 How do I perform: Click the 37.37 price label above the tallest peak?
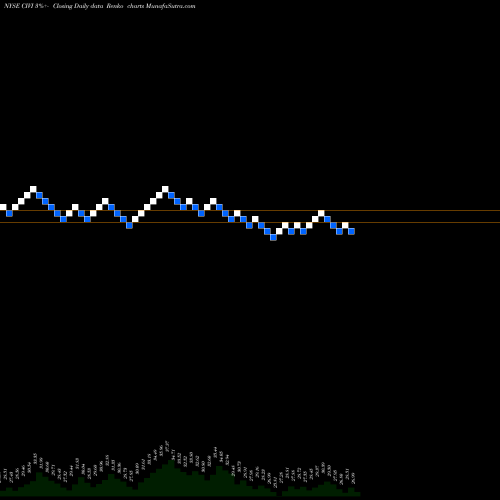pos(167,447)
